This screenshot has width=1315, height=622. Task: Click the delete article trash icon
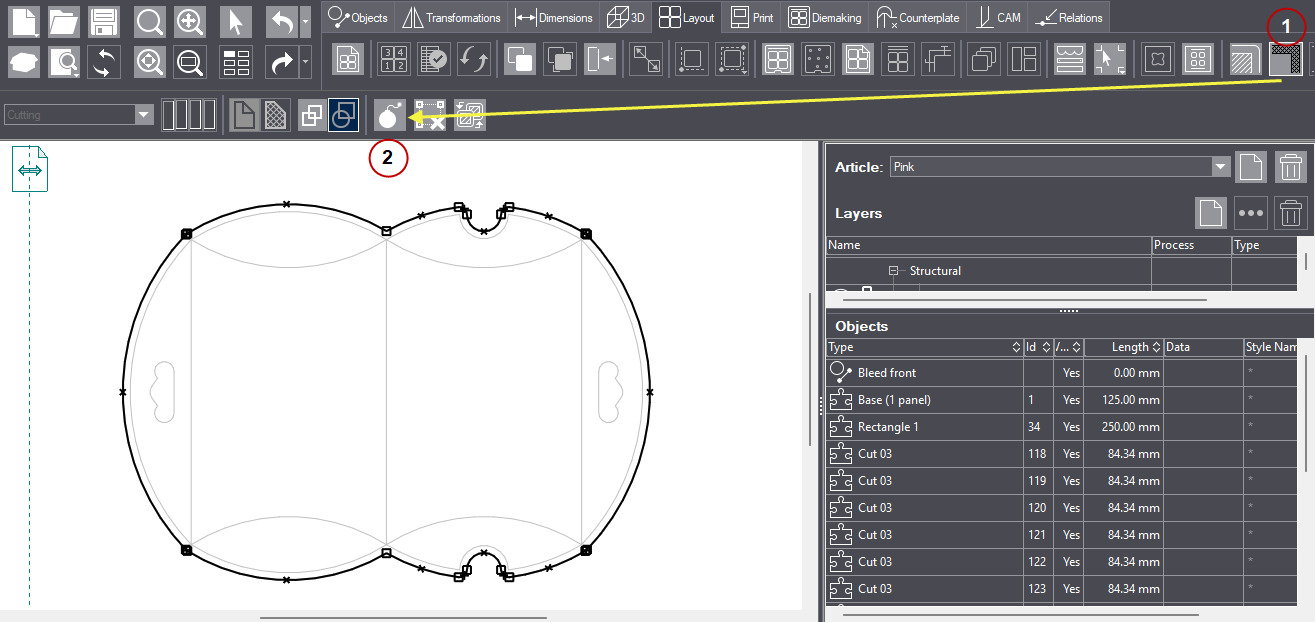click(1291, 167)
